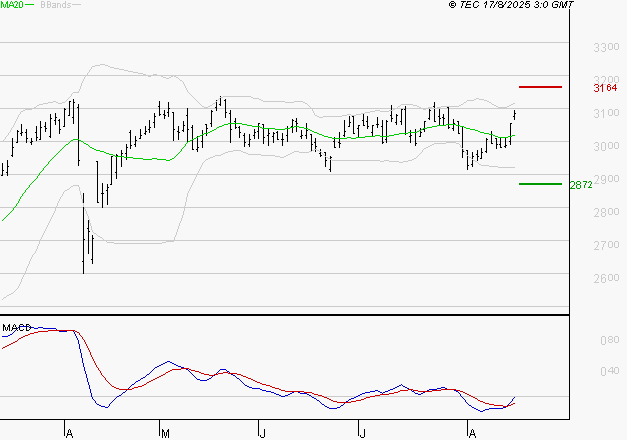Click the red 3164 resistance value

pyautogui.click(x=605, y=88)
